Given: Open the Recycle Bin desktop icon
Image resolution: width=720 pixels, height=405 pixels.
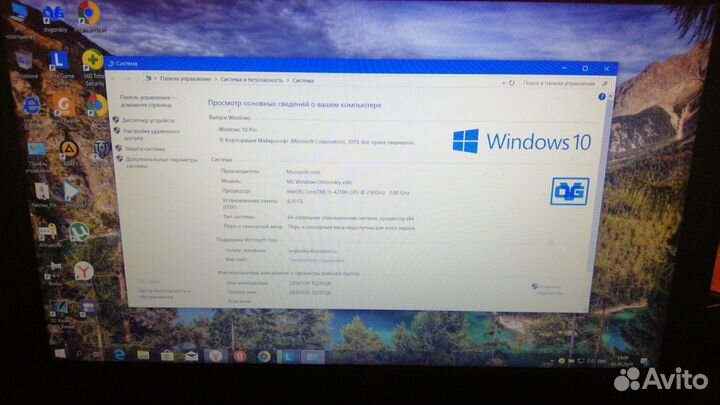Looking at the screenshot, I should (x=24, y=64).
